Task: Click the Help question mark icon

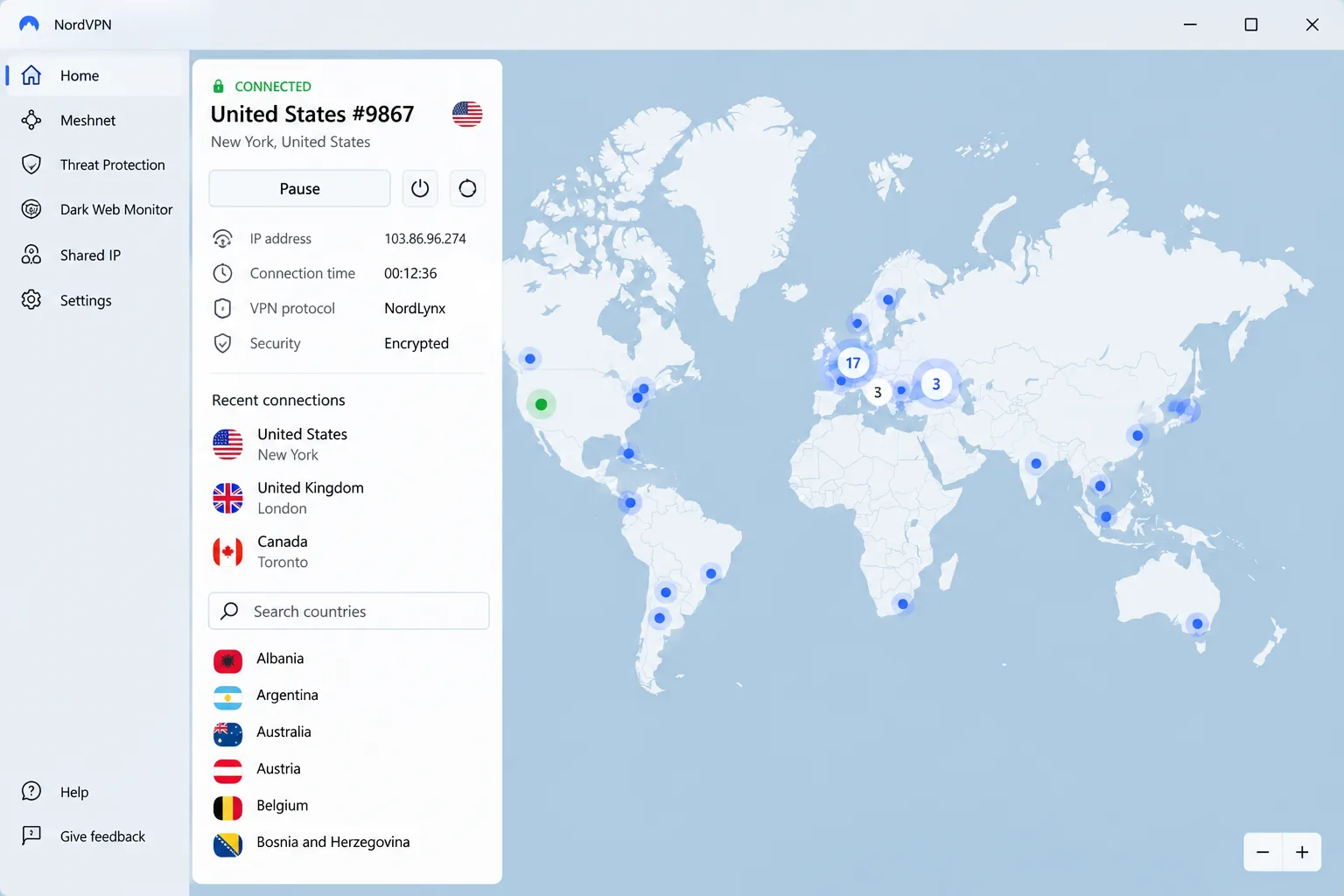Action: (31, 791)
